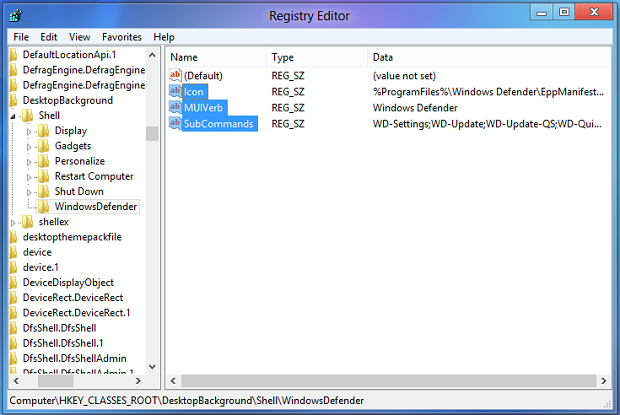Maximize the Registry Editor window

564,12
